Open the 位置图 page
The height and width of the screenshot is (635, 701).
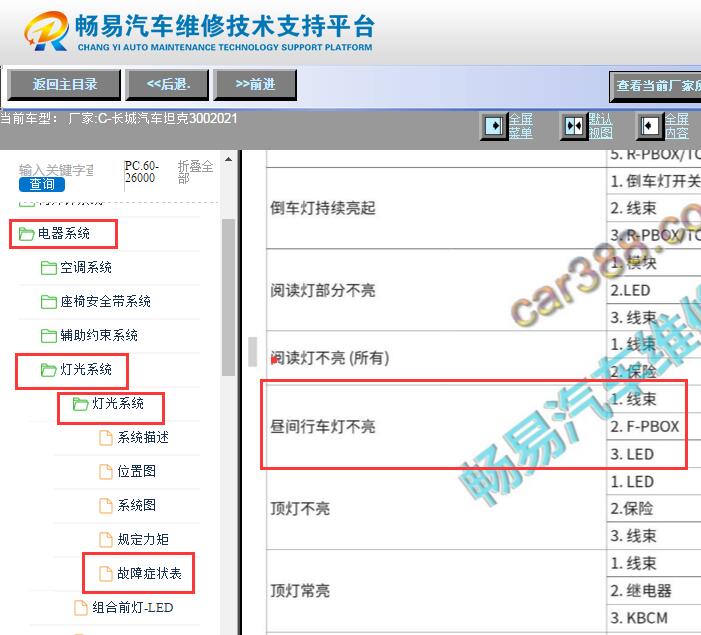(136, 471)
